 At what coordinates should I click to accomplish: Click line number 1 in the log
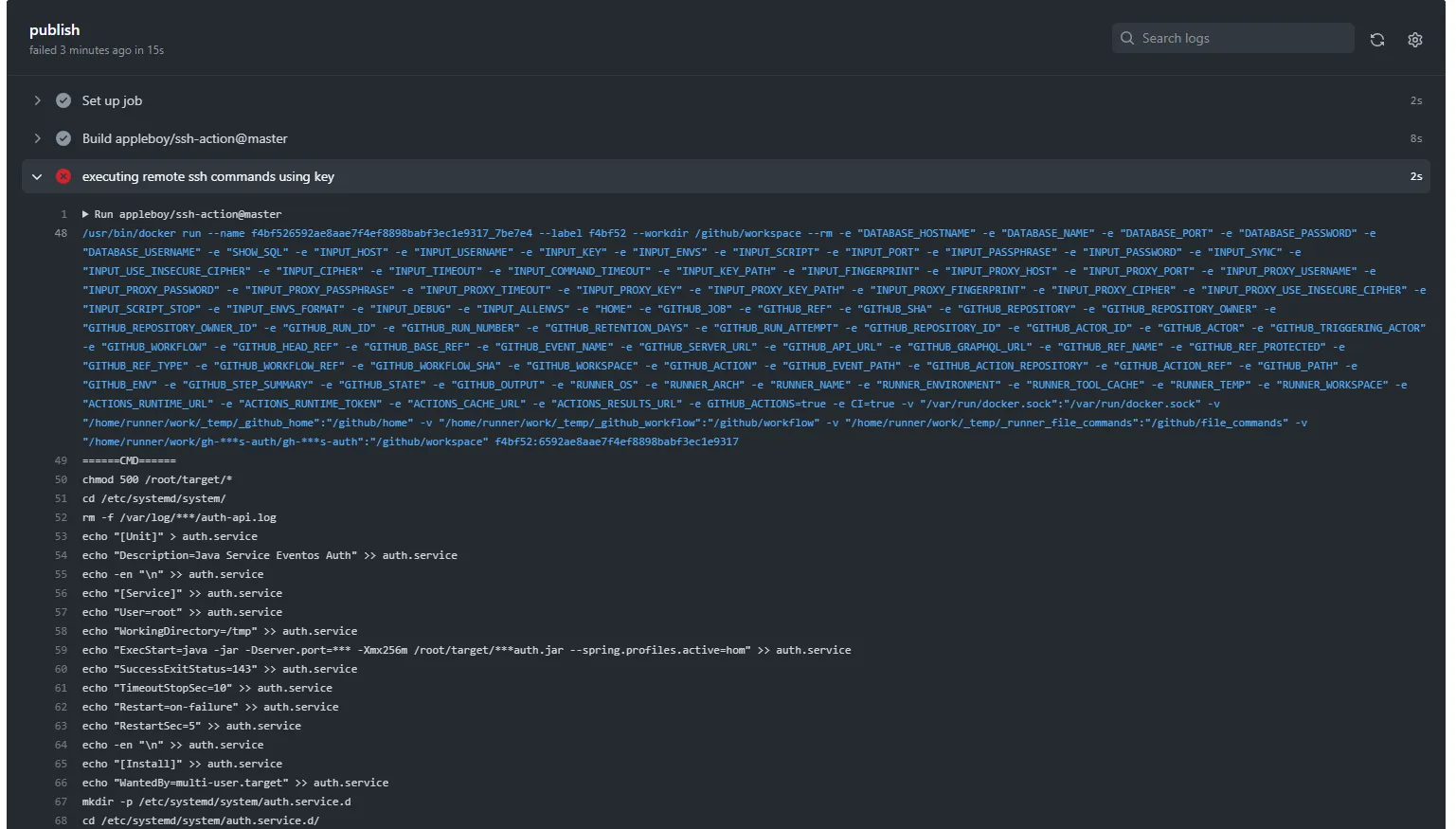63,214
